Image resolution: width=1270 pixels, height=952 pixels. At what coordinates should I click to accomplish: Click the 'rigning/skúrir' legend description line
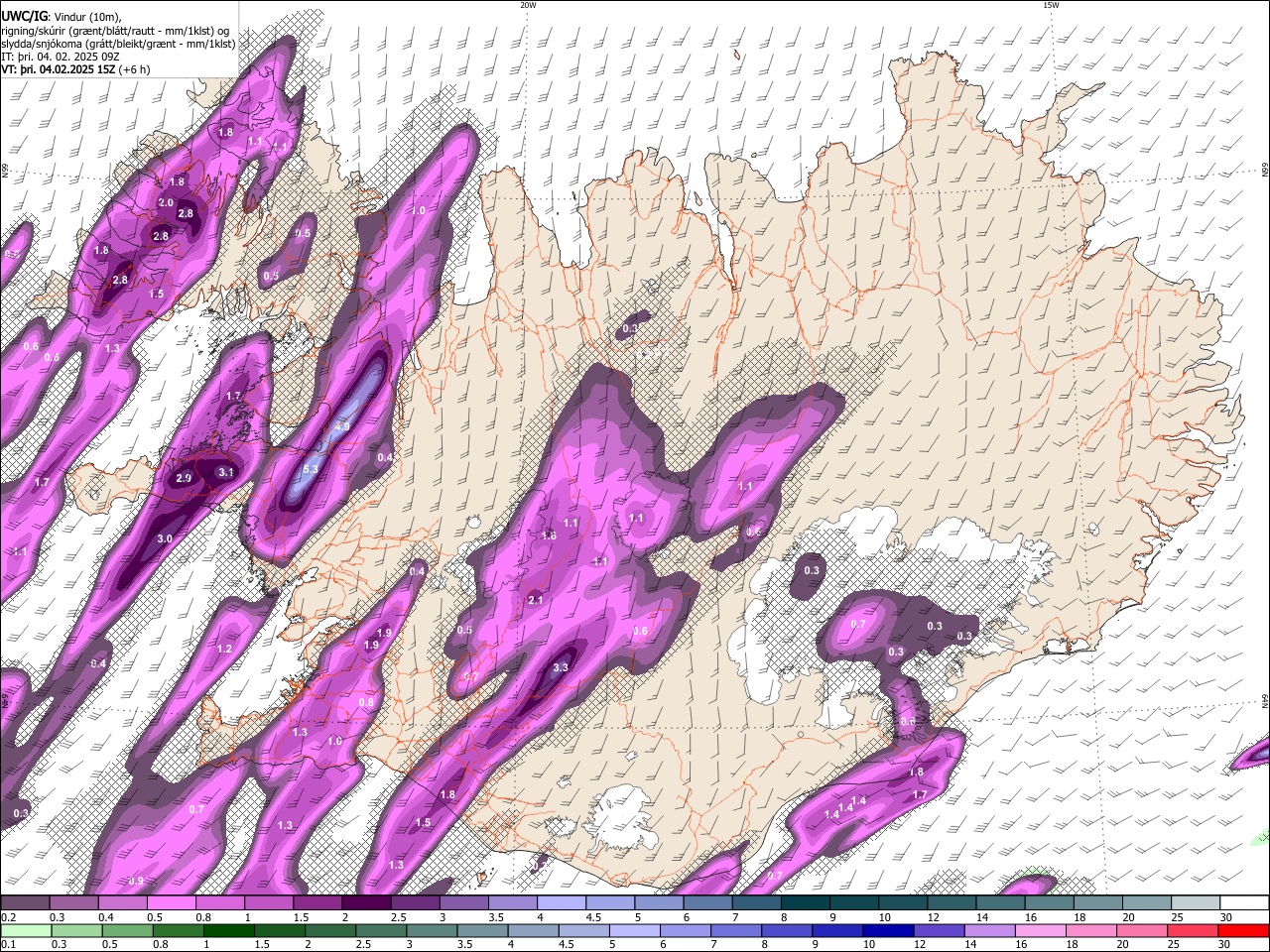115,31
